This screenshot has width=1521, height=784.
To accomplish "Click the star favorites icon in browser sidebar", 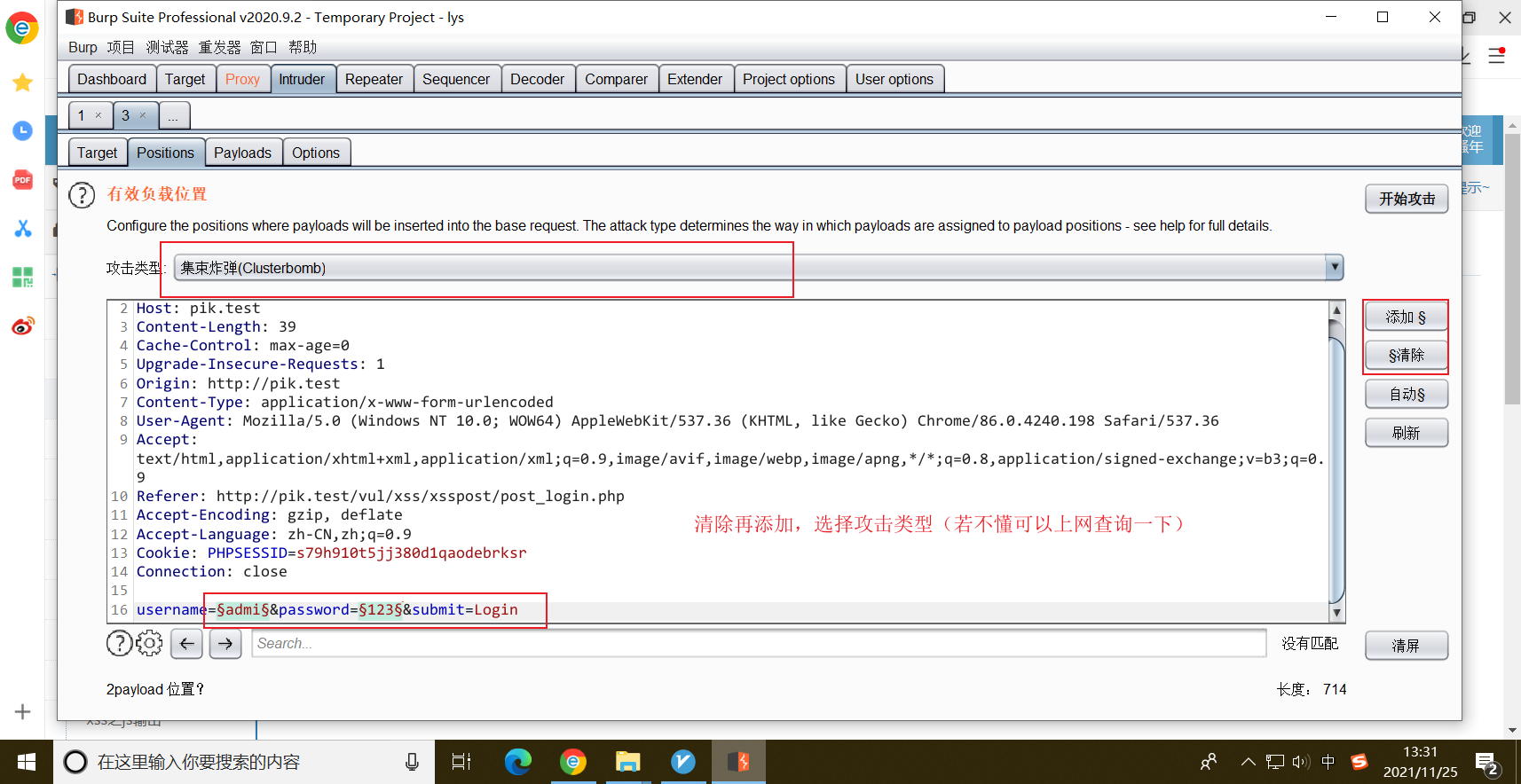I will pos(23,82).
